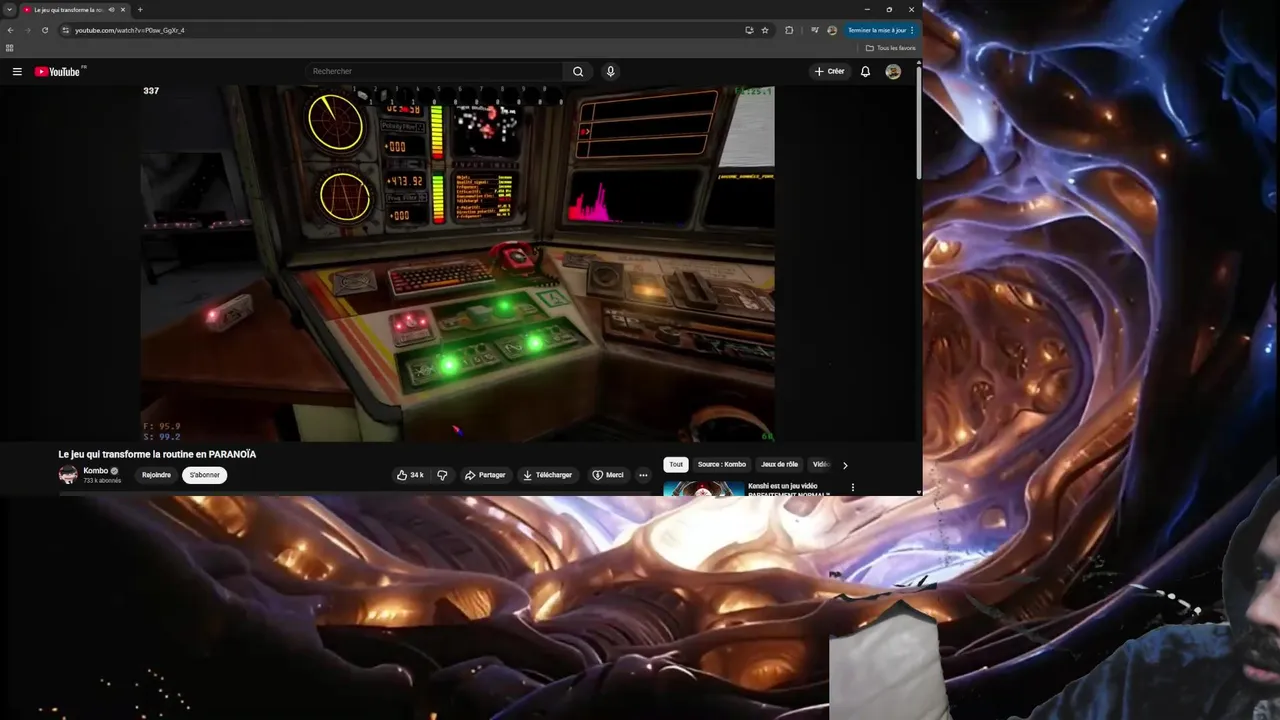Image resolution: width=1280 pixels, height=720 pixels.
Task: Share the video via Partager
Action: 485,475
